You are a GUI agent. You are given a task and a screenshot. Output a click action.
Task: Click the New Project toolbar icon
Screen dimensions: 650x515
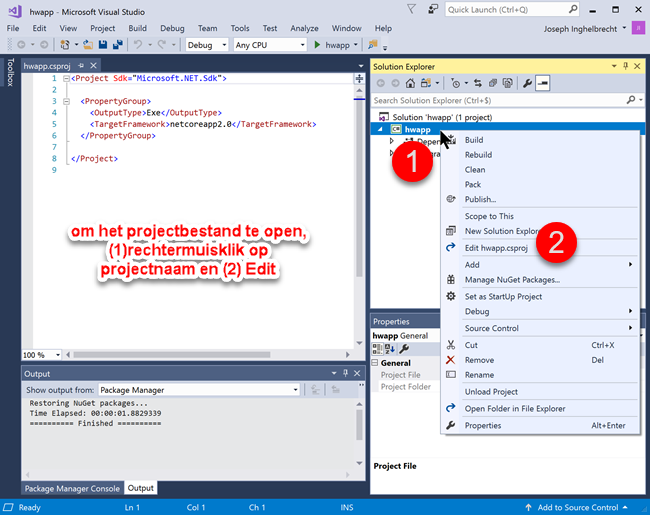point(65,45)
